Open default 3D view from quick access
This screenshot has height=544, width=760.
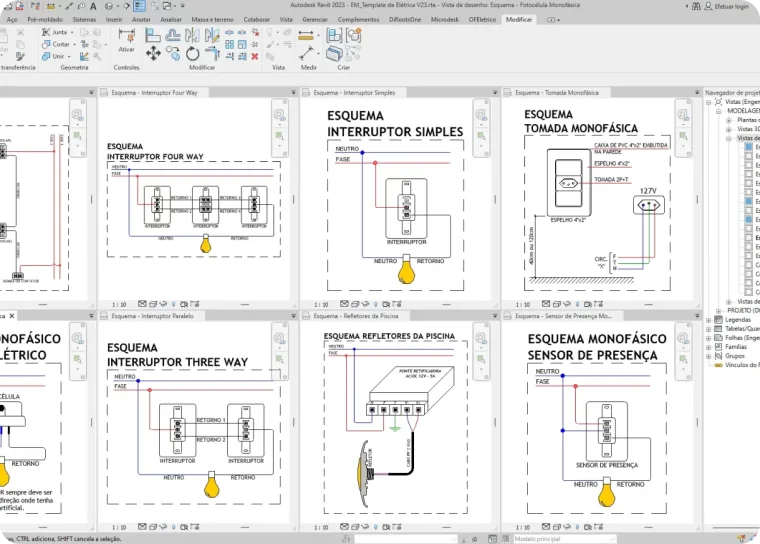click(109, 6)
